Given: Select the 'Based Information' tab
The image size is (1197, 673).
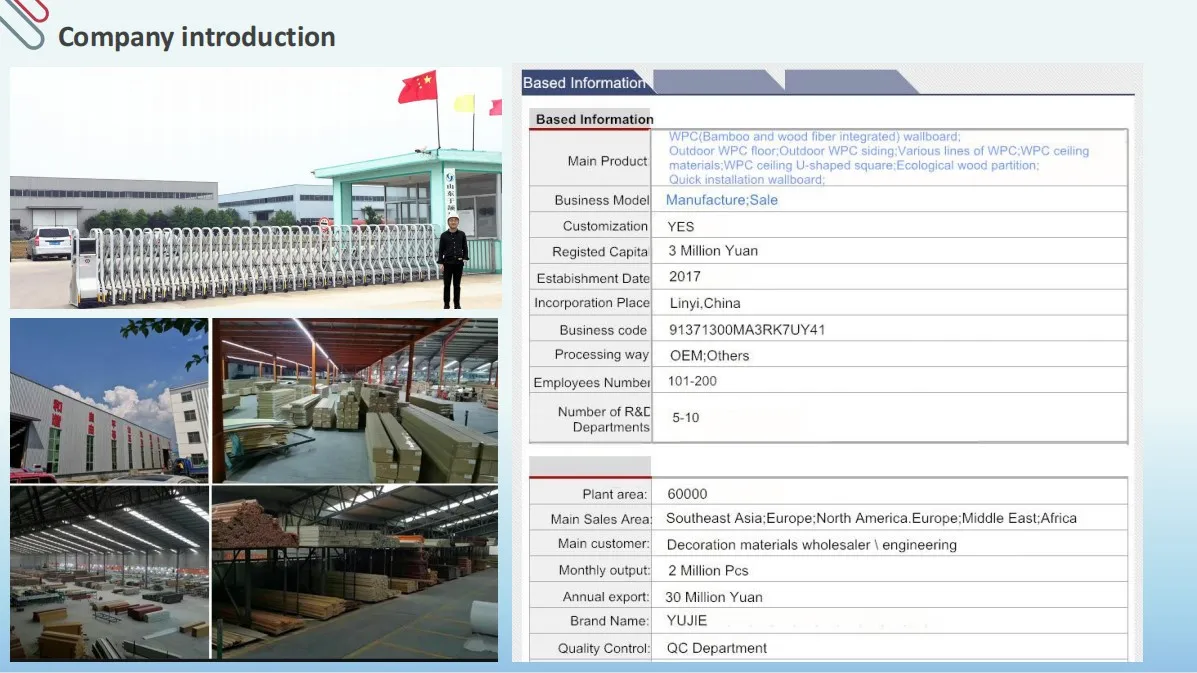Looking at the screenshot, I should tap(586, 82).
